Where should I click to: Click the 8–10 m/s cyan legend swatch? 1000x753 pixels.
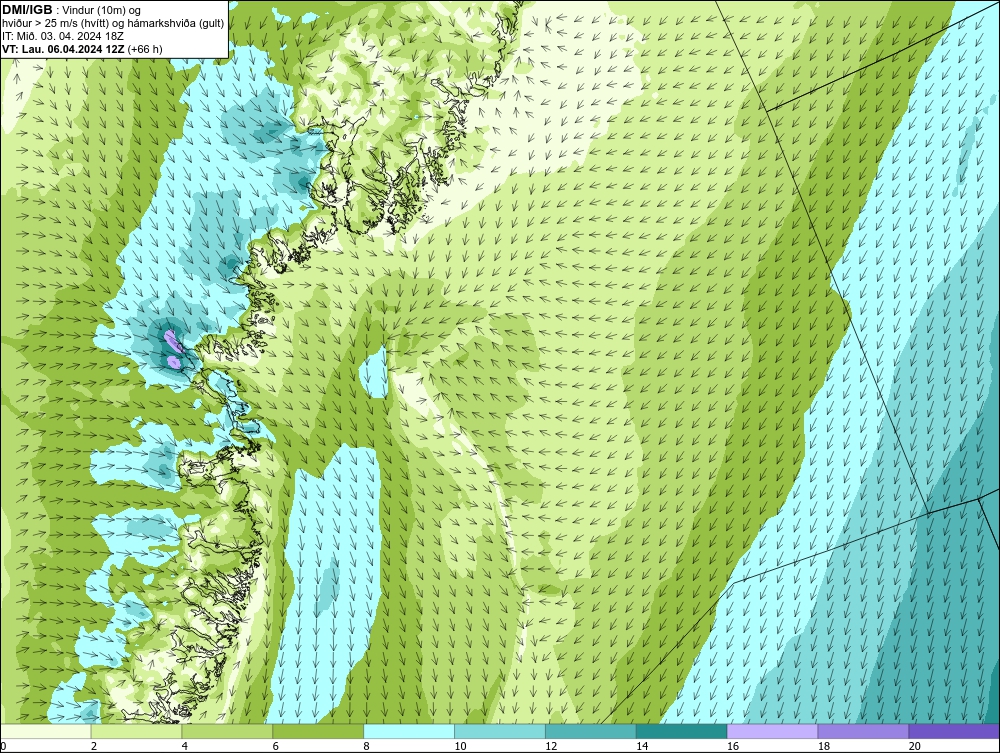coord(409,731)
